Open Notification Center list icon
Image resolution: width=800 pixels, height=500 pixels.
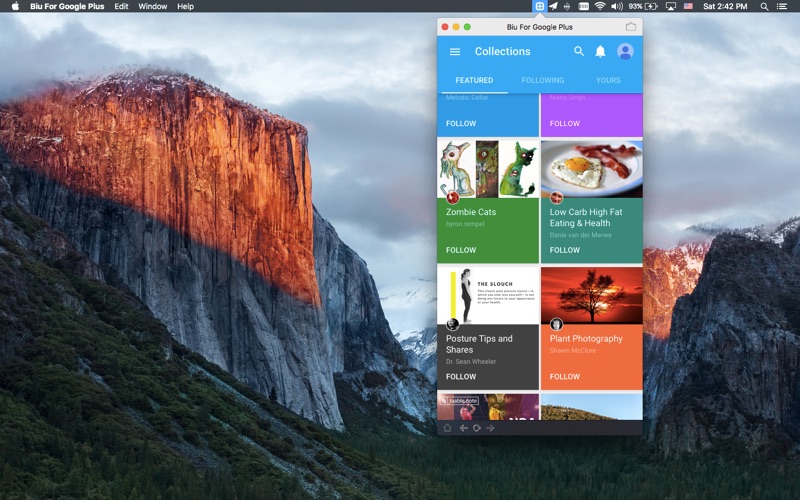[x=782, y=6]
